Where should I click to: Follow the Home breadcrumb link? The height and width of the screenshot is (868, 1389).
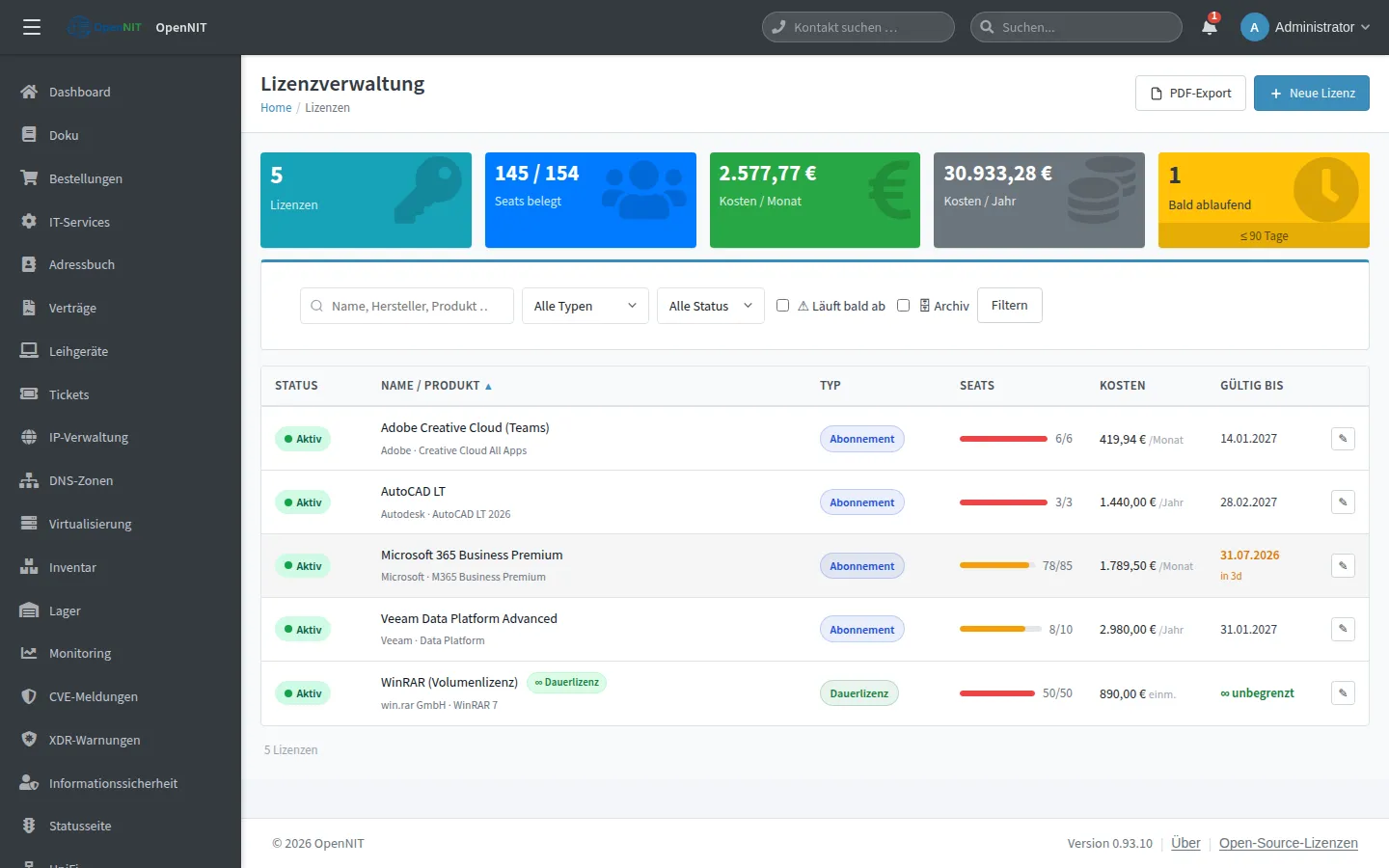click(276, 108)
